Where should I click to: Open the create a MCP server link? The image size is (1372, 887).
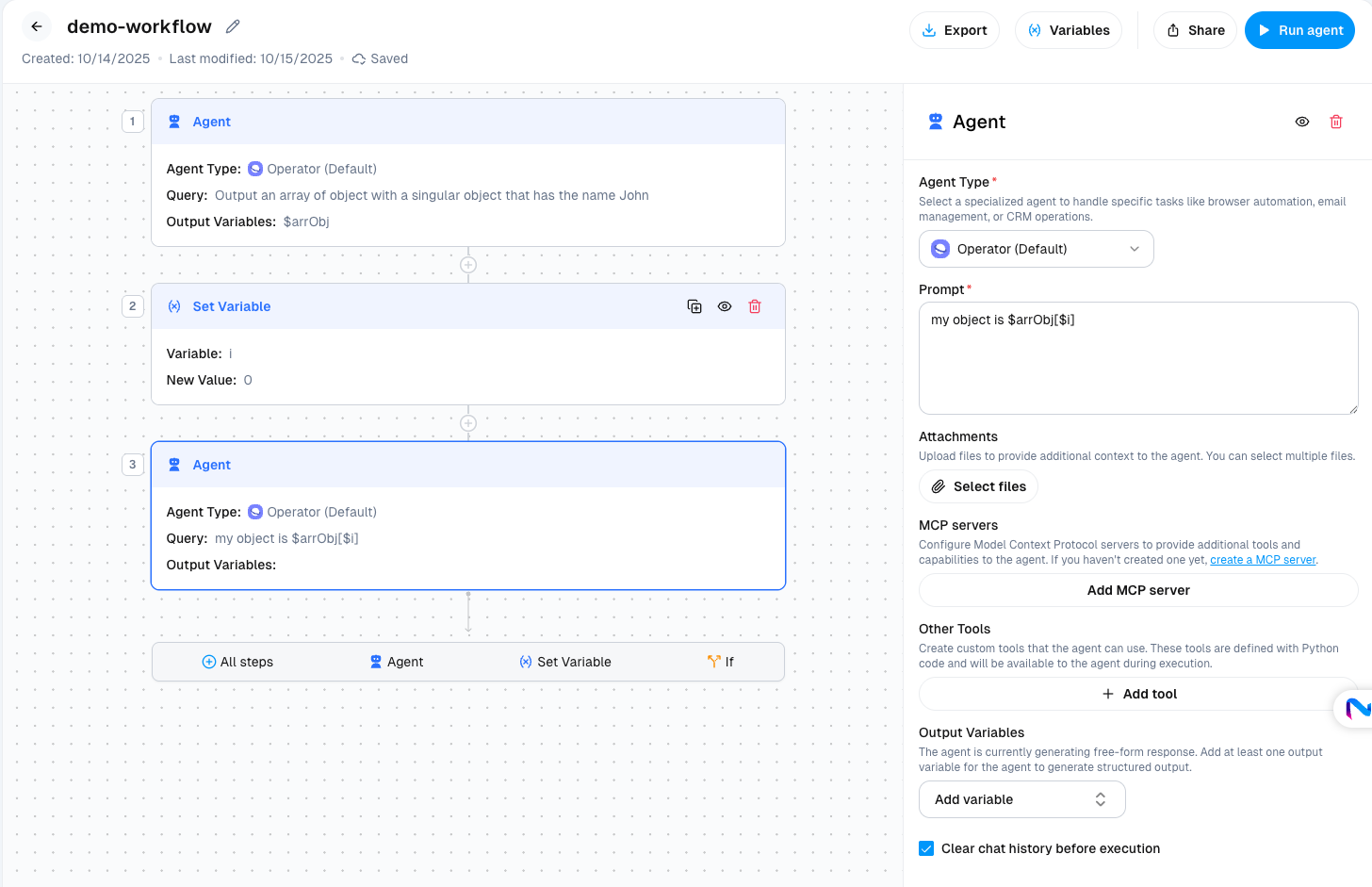1263,559
